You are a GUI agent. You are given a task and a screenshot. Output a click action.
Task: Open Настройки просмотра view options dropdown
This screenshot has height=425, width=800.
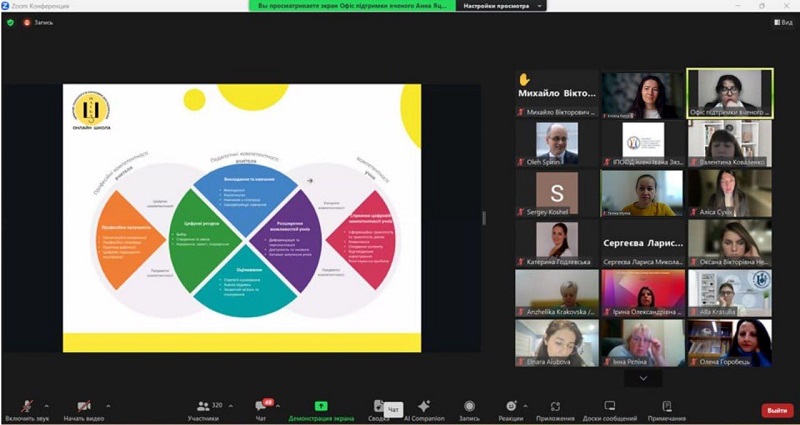[502, 6]
